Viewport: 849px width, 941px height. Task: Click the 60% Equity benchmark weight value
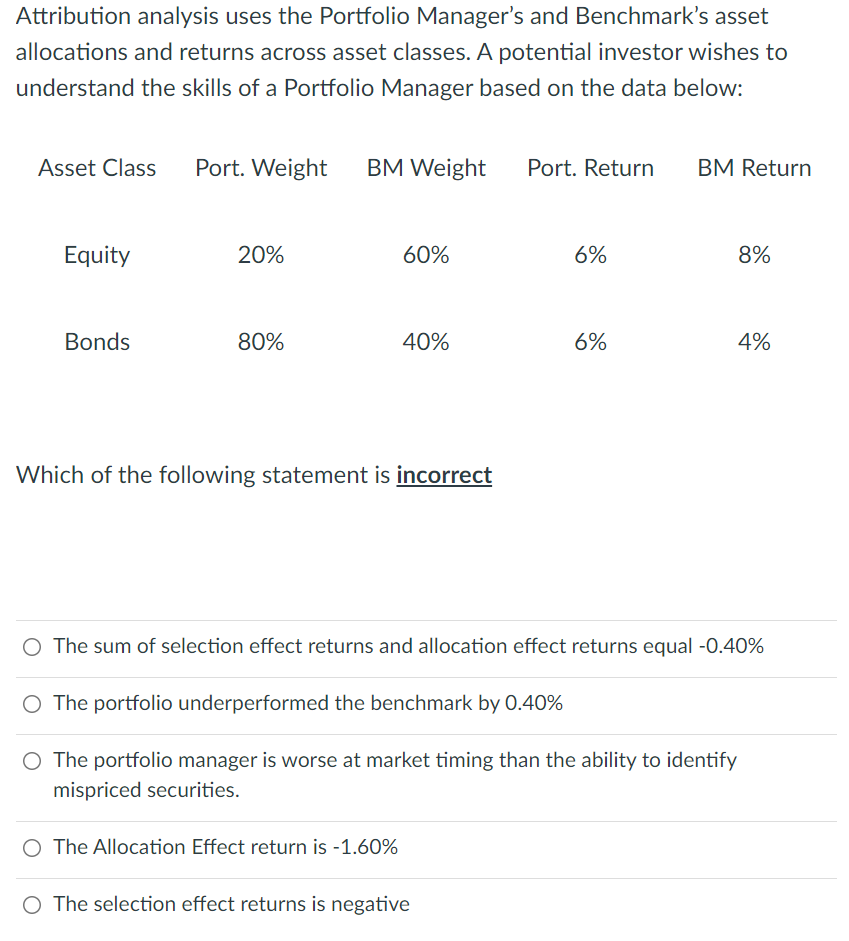coord(425,255)
